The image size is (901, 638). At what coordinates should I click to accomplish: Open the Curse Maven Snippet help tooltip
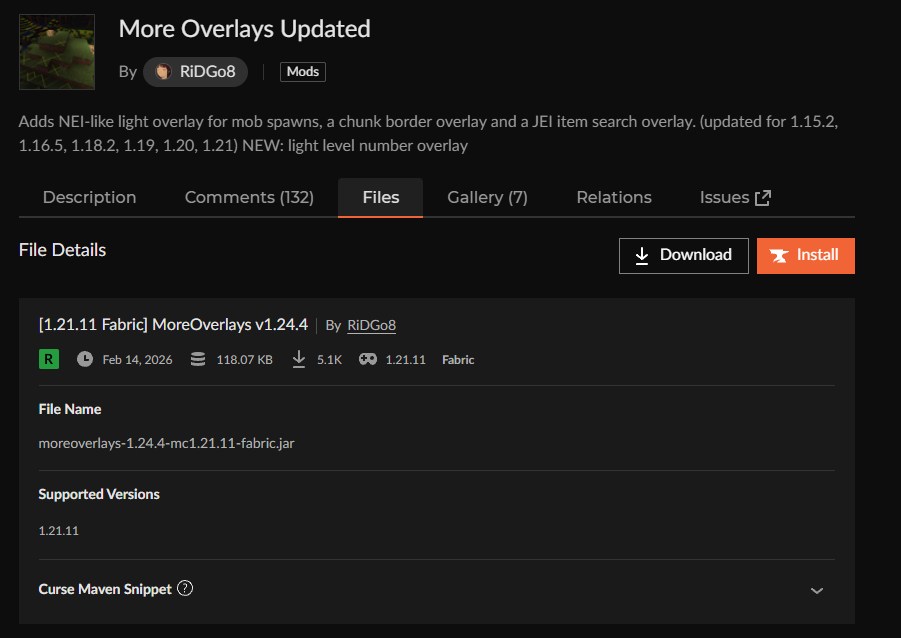(185, 589)
